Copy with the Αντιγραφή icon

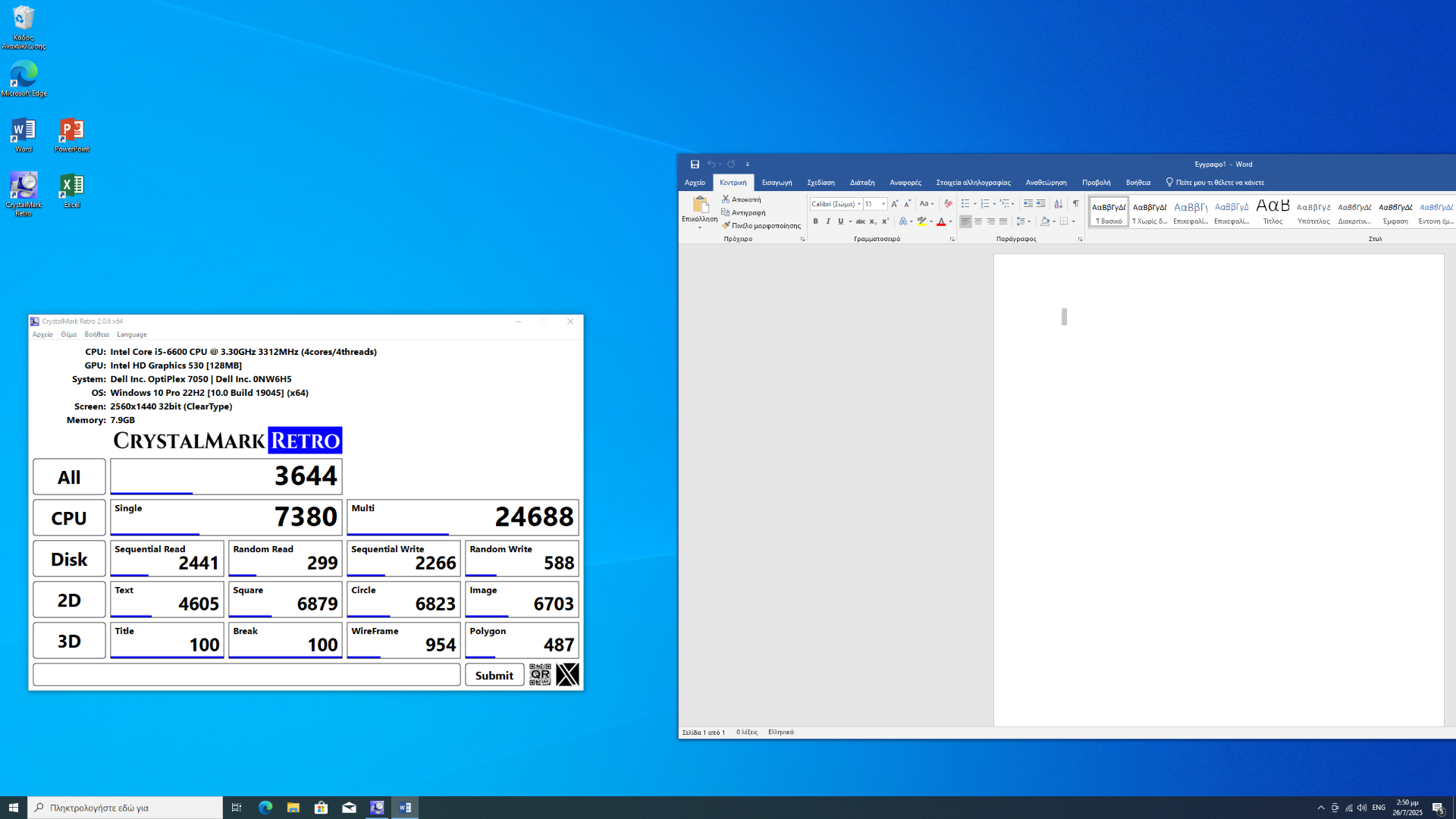pos(726,212)
